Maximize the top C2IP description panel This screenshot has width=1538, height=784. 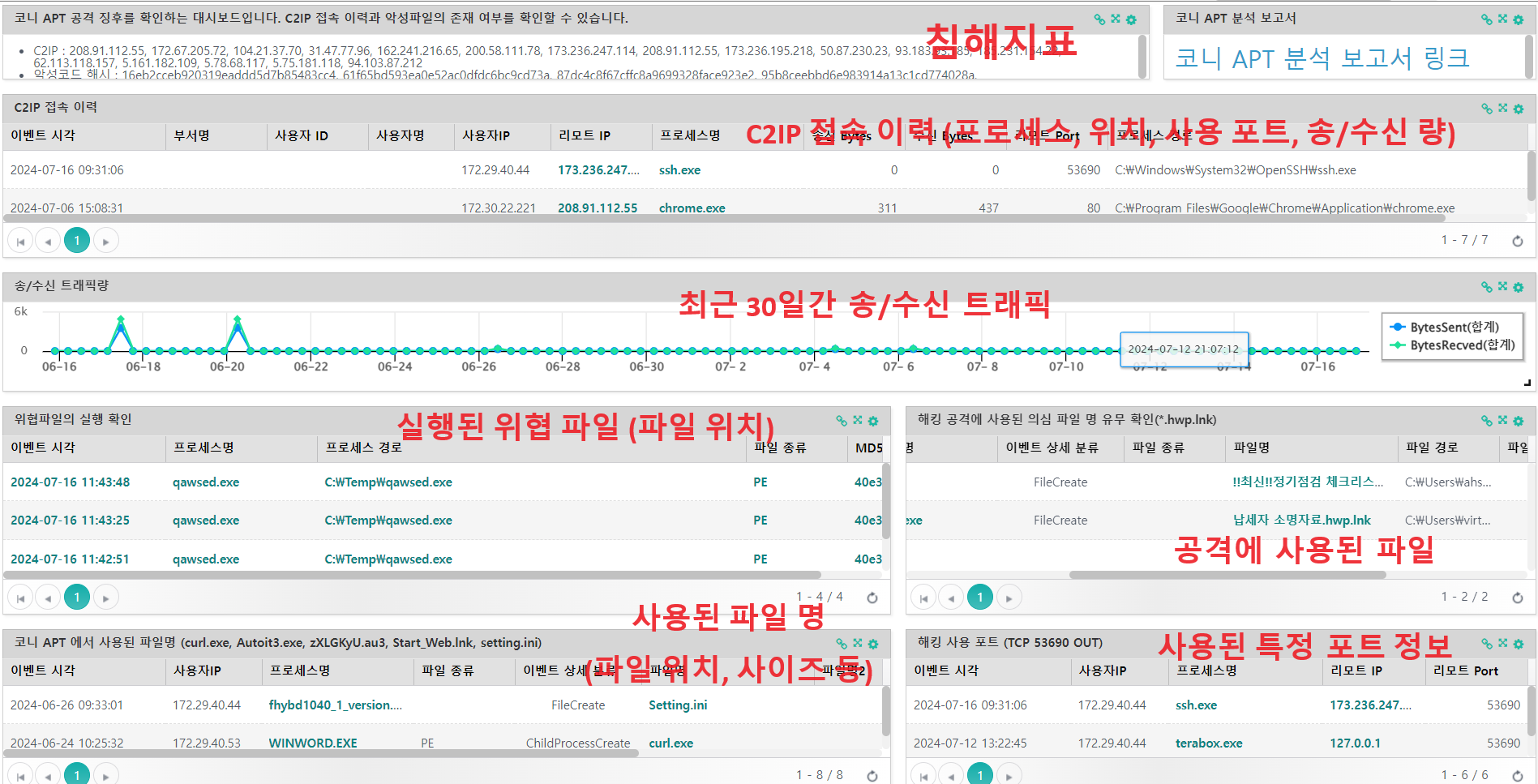click(1116, 19)
